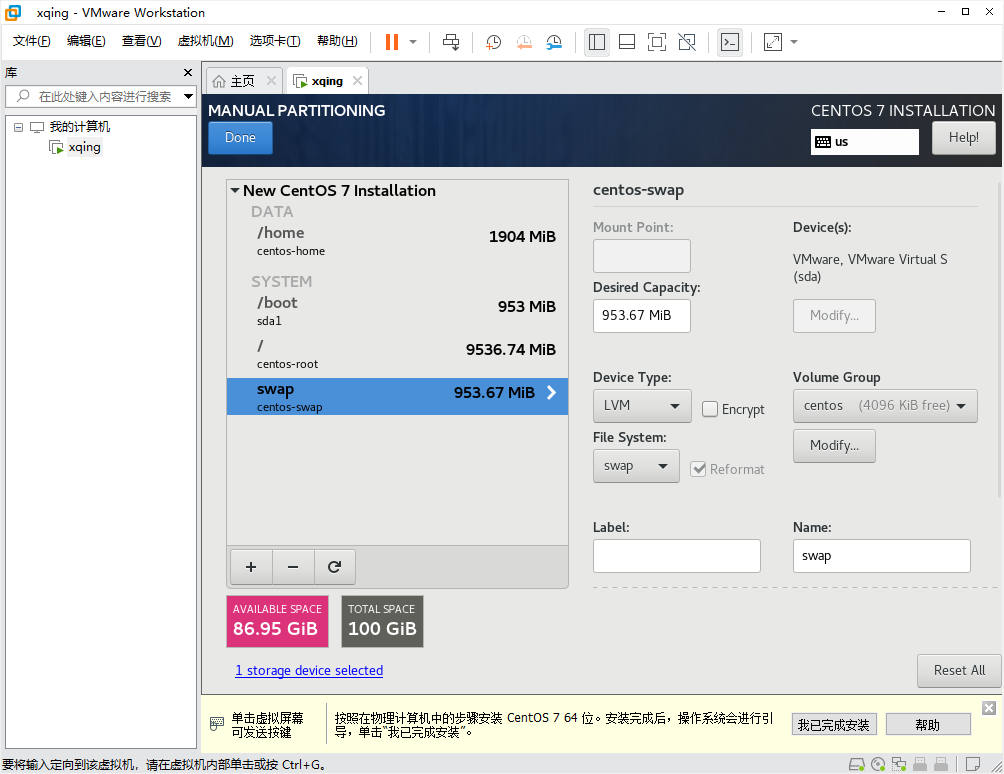This screenshot has height=774, width=1004.
Task: Open the 选项卡(T) menu
Action: (x=275, y=41)
